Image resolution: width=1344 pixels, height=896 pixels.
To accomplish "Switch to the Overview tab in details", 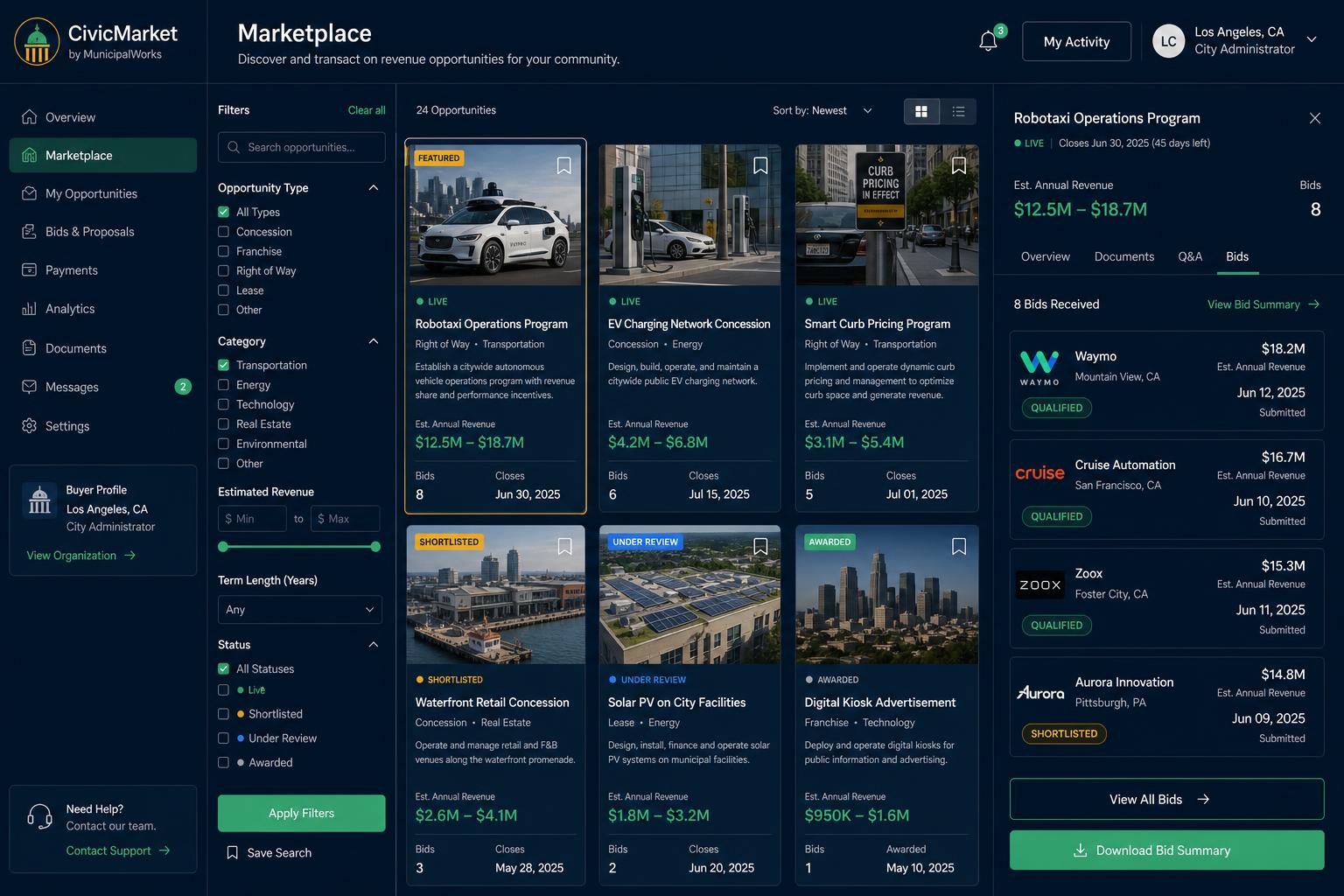I will pyautogui.click(x=1045, y=256).
